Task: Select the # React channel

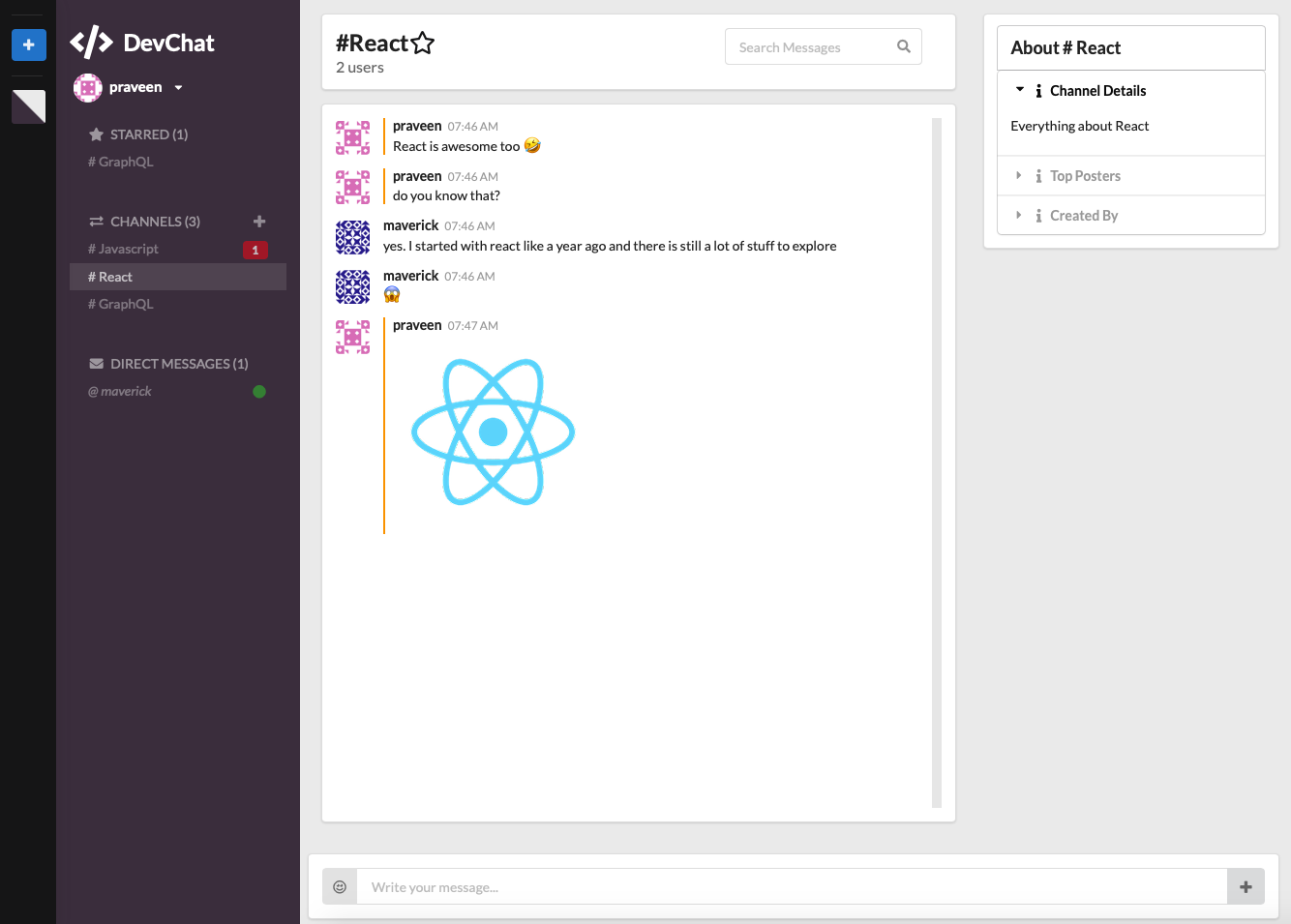Action: pyautogui.click(x=178, y=277)
